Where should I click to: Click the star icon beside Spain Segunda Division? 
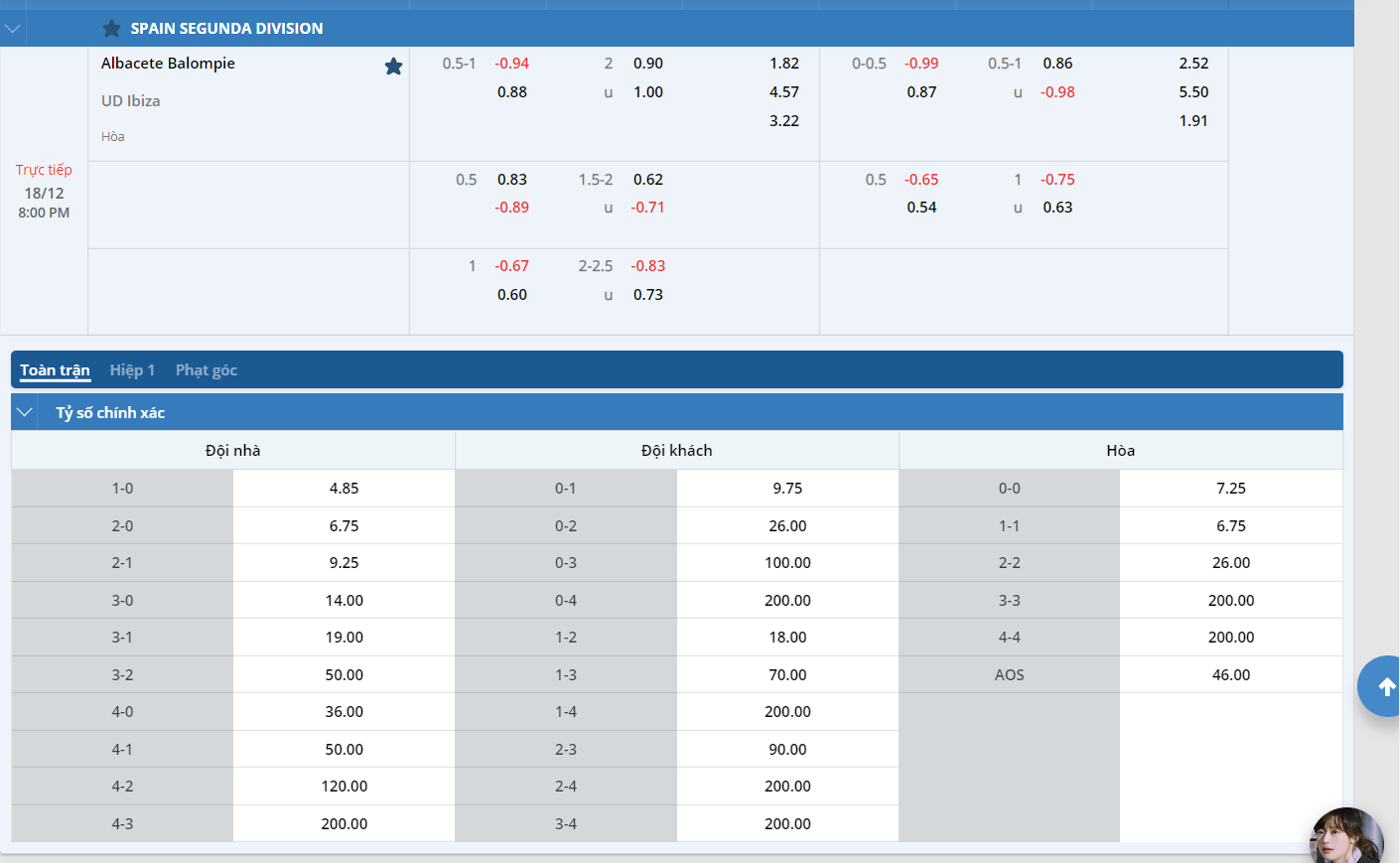tap(111, 29)
